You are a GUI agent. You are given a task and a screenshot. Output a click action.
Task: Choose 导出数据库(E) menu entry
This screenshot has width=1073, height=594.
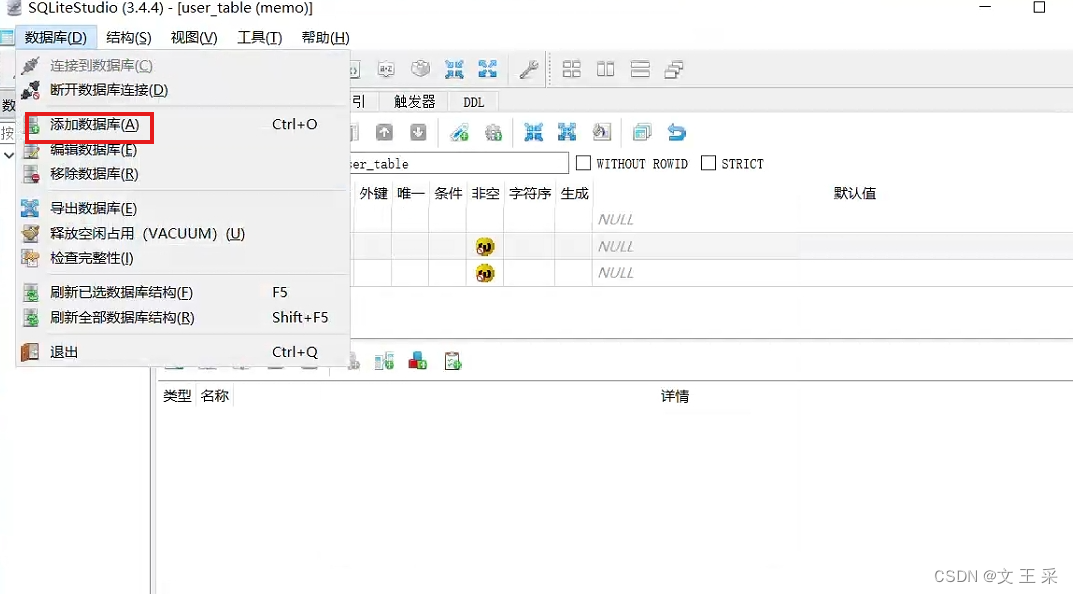[x=183, y=209]
